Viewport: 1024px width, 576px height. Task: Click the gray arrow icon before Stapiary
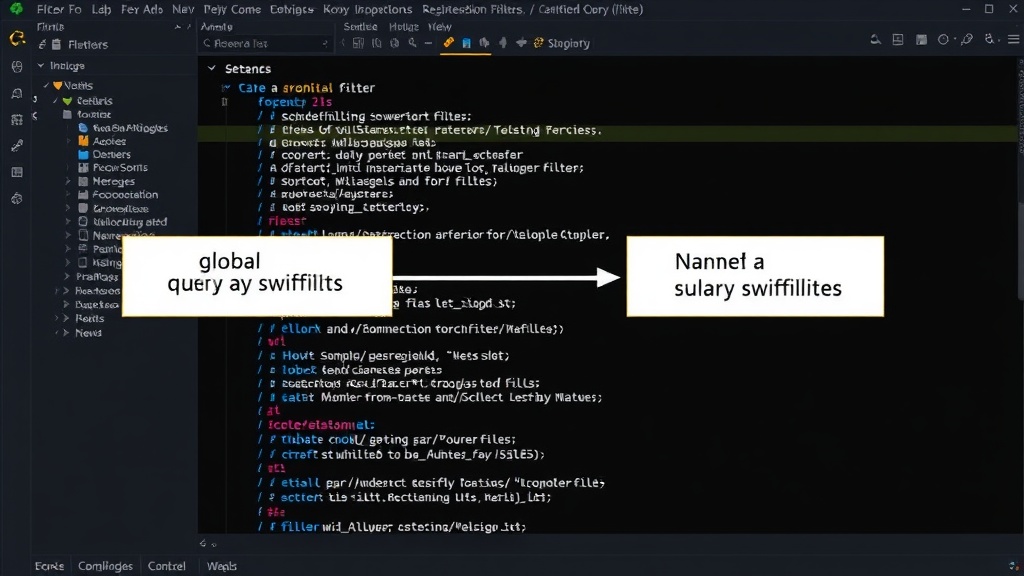[x=521, y=43]
